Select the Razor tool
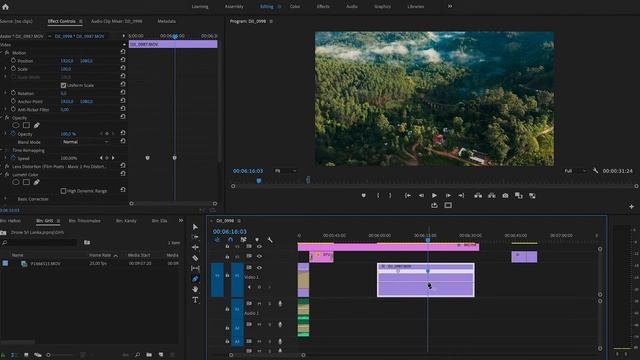 point(195,258)
